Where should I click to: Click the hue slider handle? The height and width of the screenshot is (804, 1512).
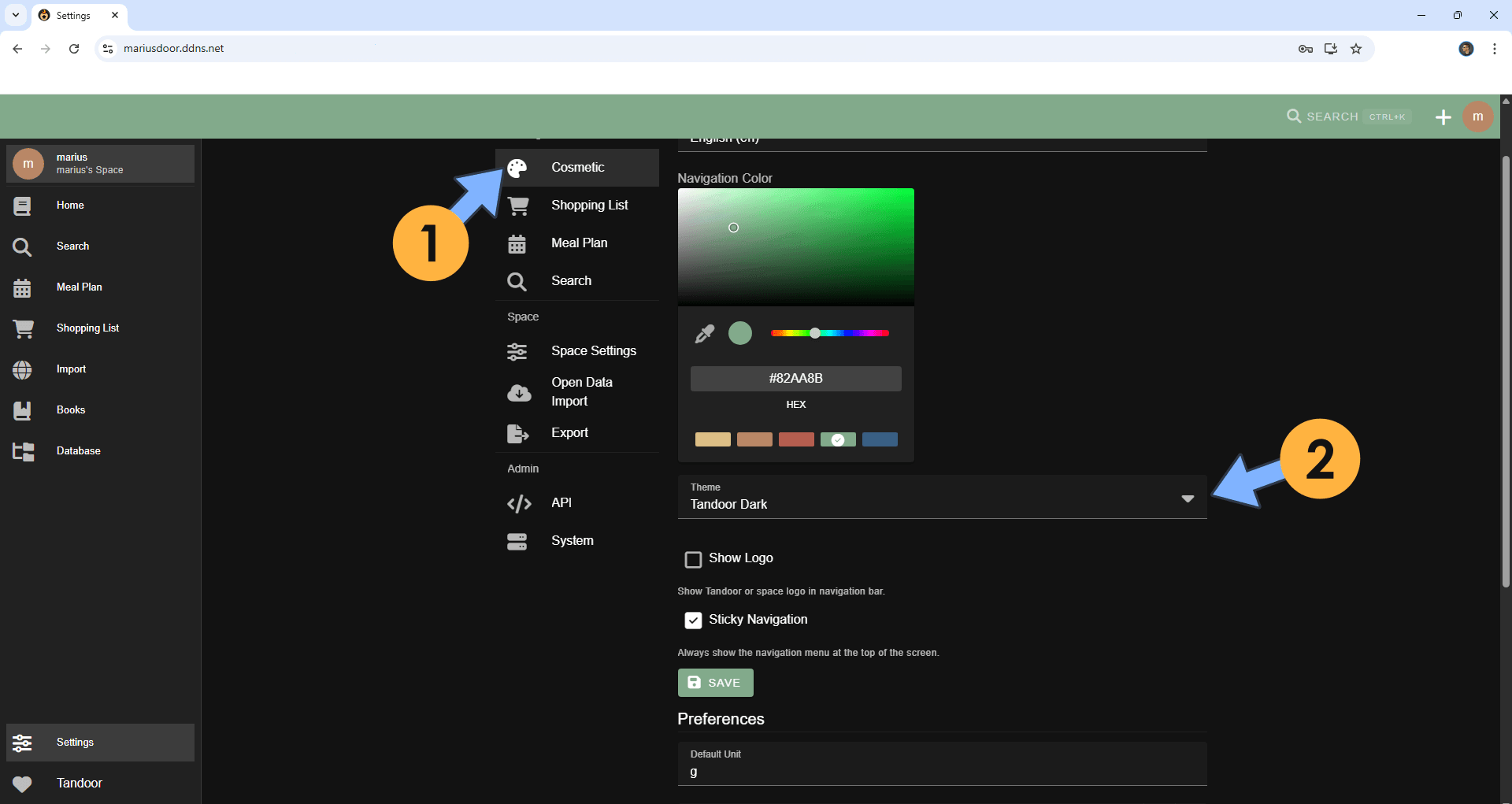point(815,333)
